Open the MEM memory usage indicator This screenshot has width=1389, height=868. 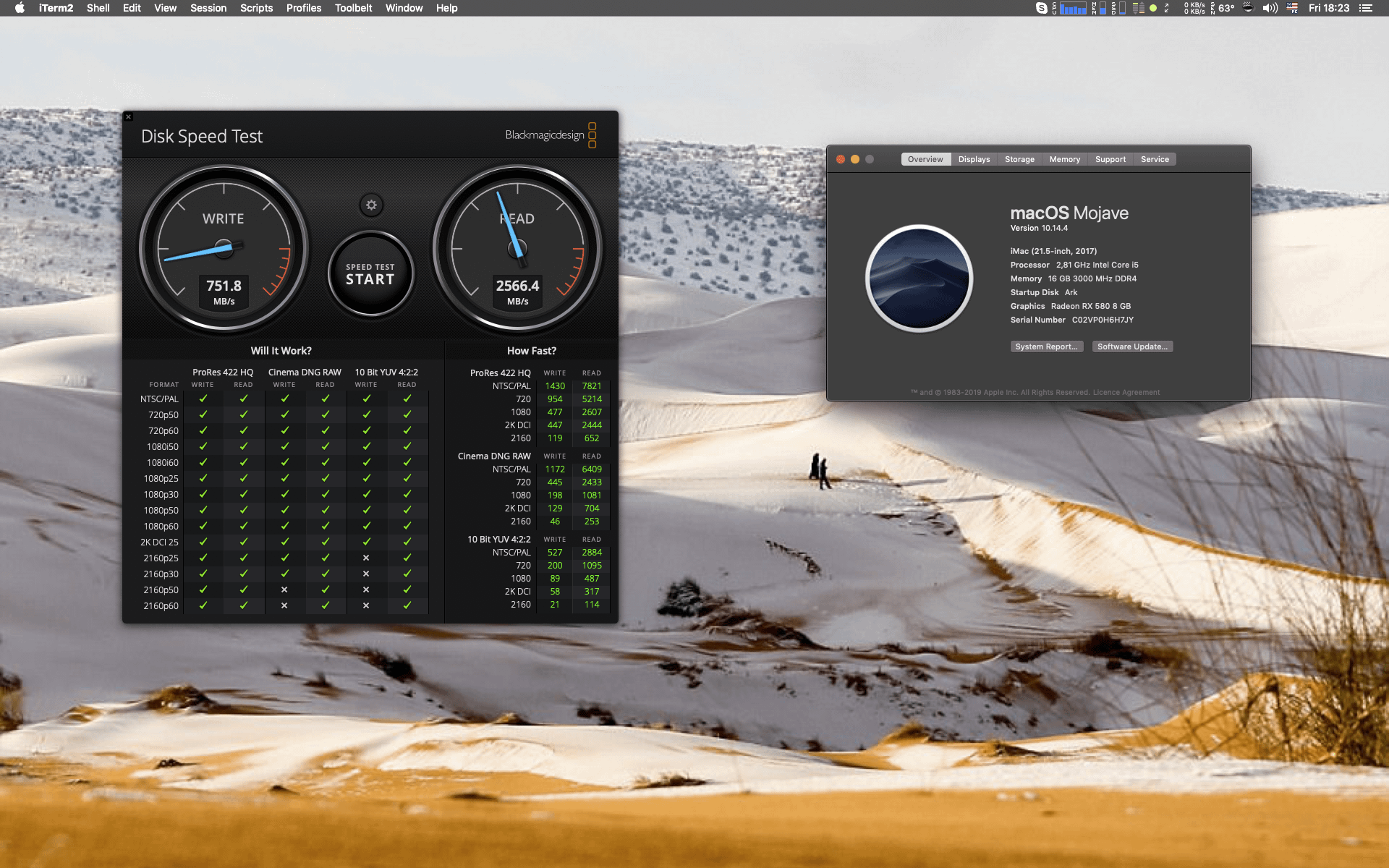click(x=1099, y=8)
